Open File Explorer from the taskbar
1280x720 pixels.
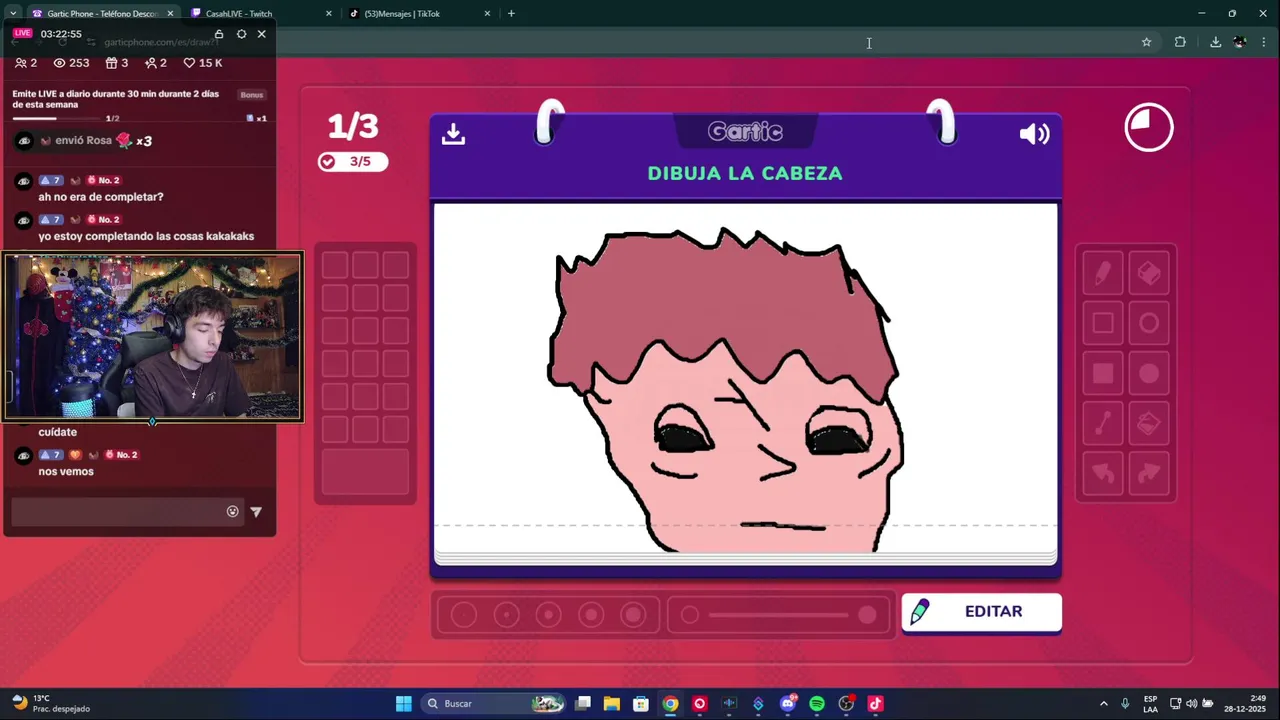click(x=612, y=703)
